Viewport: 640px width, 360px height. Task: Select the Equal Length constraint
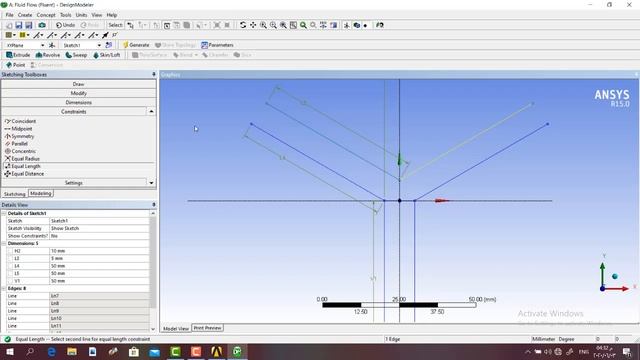tap(22, 166)
